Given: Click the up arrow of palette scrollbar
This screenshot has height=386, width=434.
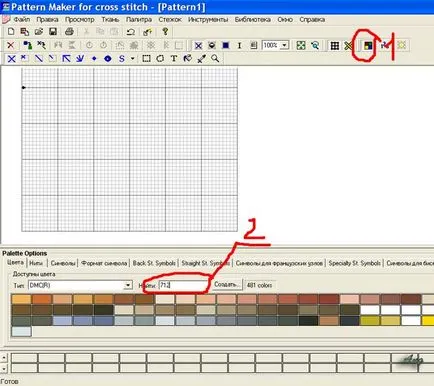Looking at the screenshot, I should [x=4, y=358].
